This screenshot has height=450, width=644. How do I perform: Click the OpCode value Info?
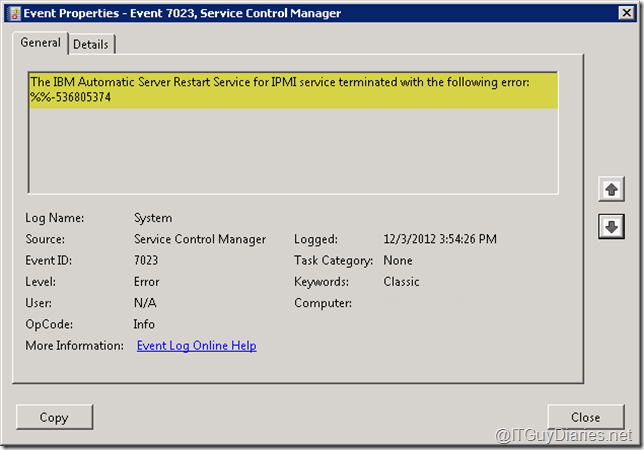point(144,324)
